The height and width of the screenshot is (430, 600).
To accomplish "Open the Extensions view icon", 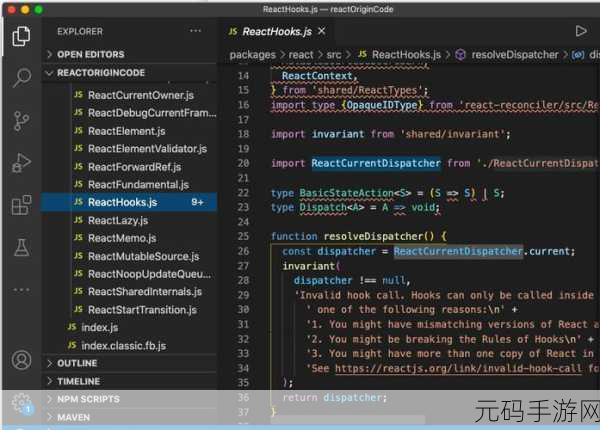I will pyautogui.click(x=21, y=205).
